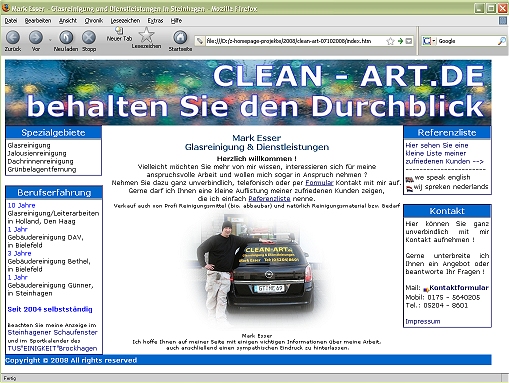Bookmark this page with the address bar star

[x=390, y=41]
